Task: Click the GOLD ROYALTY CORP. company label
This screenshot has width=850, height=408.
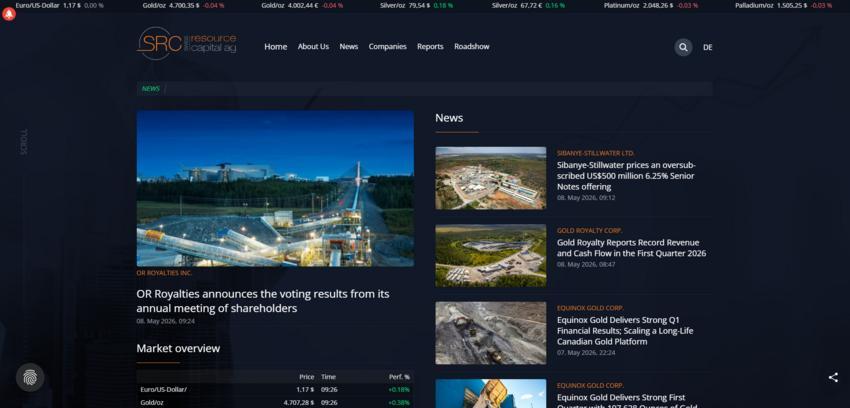Action: point(589,231)
